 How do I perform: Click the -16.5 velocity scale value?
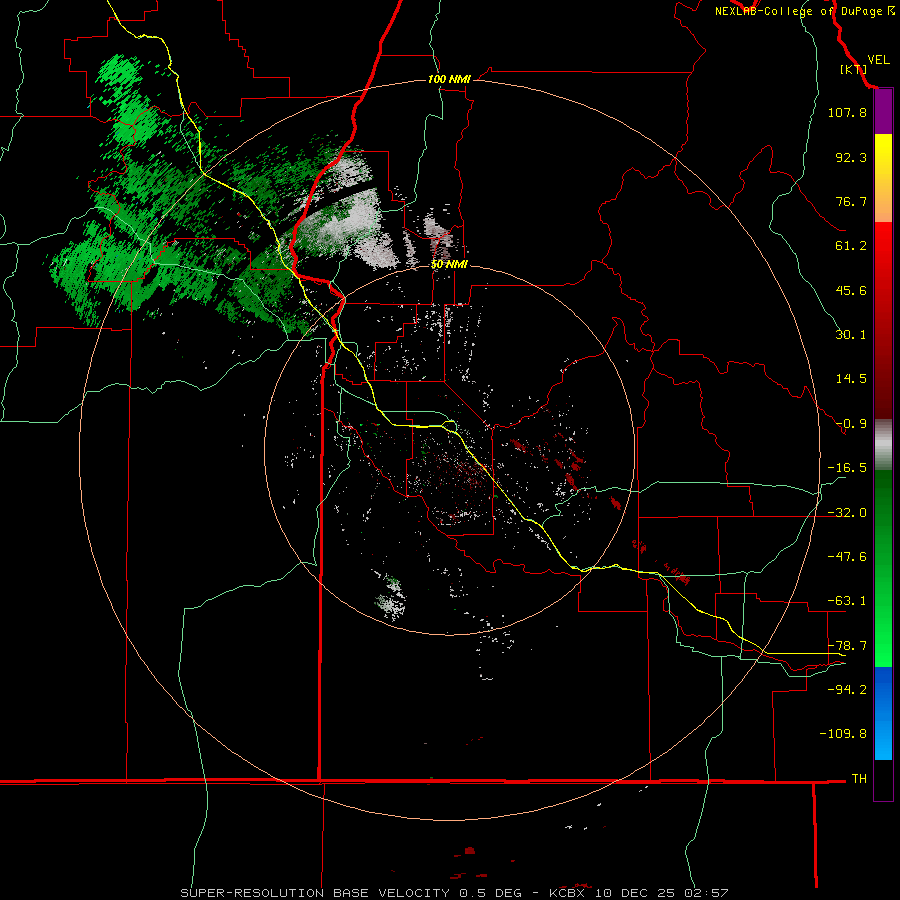point(847,468)
